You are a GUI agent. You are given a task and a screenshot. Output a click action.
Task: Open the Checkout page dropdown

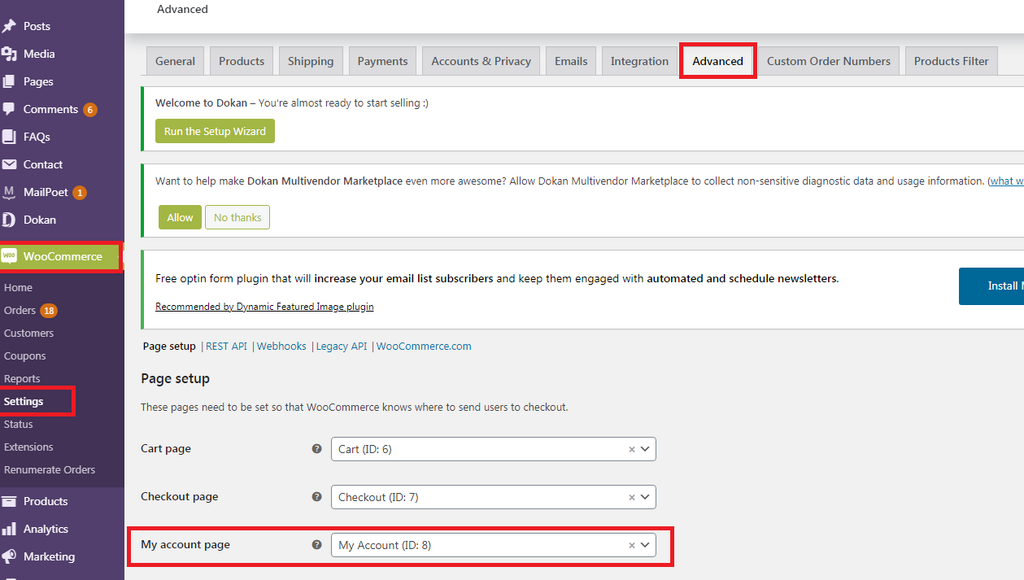coord(493,497)
